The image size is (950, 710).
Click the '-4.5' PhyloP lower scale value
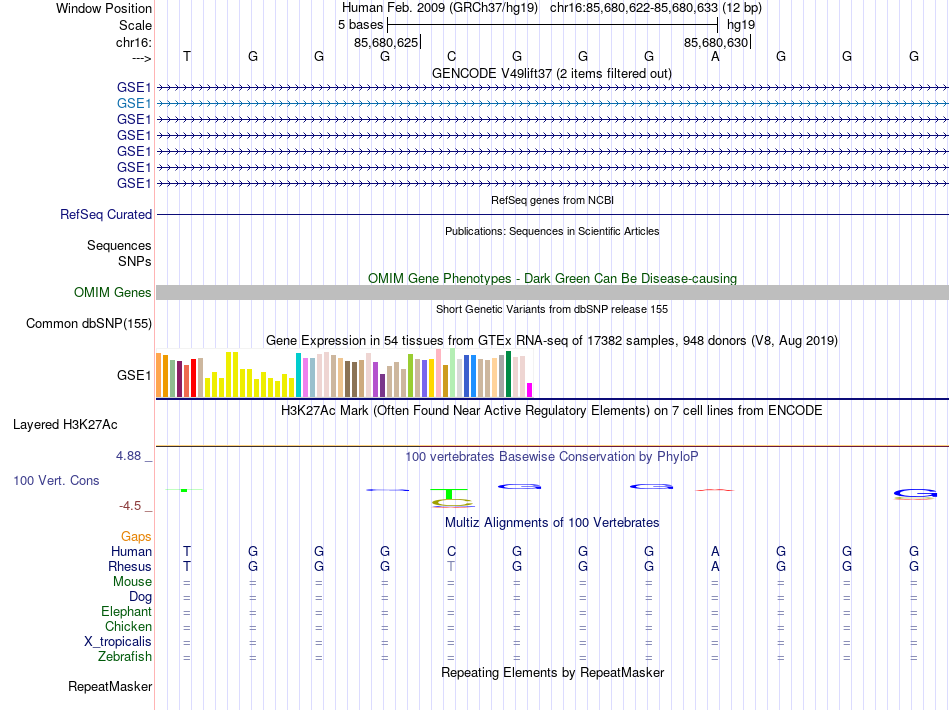(130, 506)
